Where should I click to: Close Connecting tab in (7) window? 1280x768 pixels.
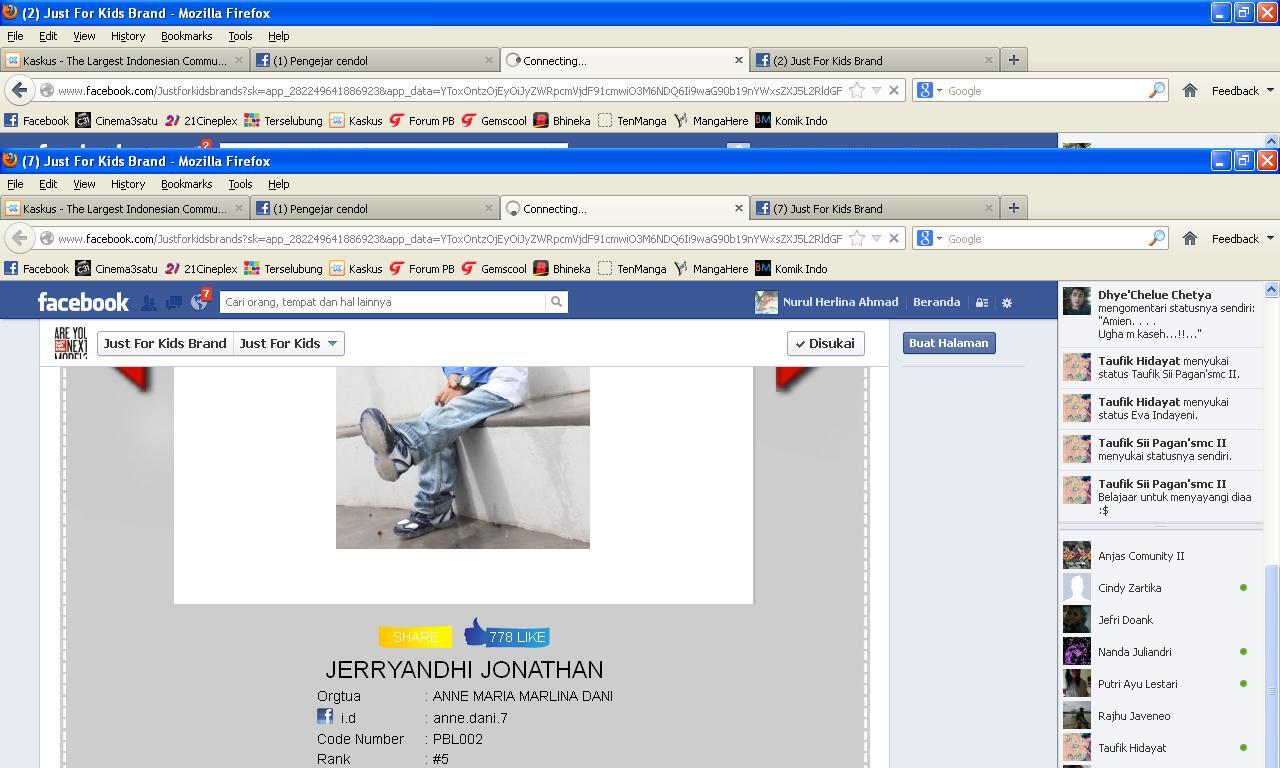click(x=739, y=208)
